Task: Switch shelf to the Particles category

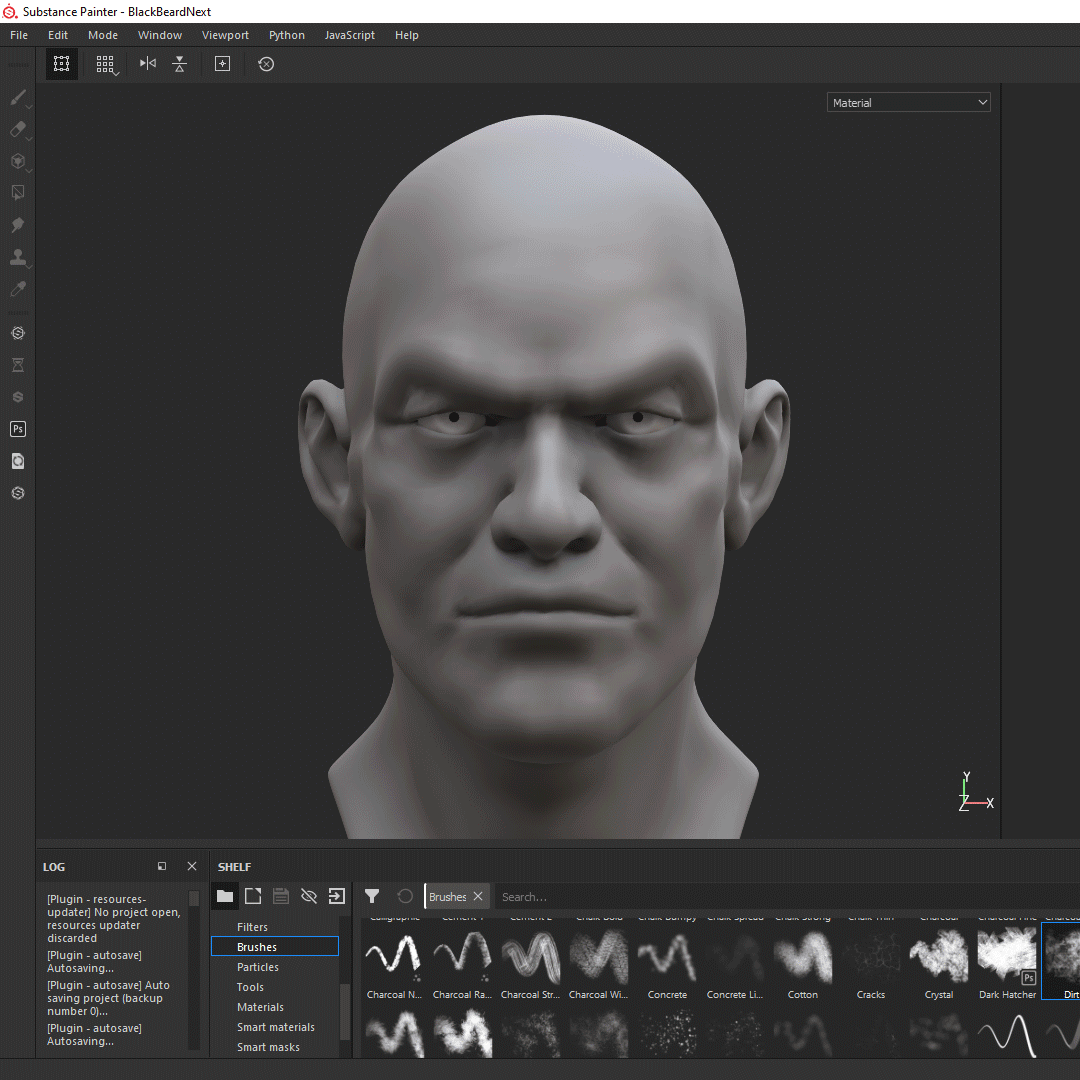Action: [258, 966]
